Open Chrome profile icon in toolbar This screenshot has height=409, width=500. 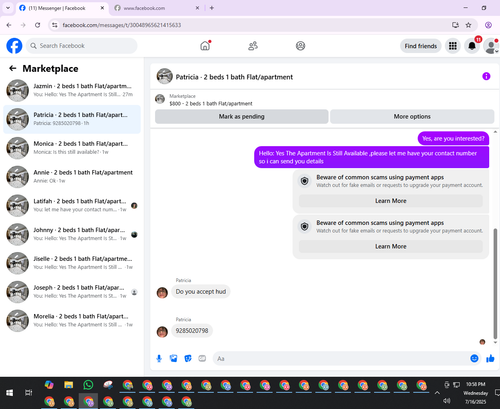coord(488,25)
